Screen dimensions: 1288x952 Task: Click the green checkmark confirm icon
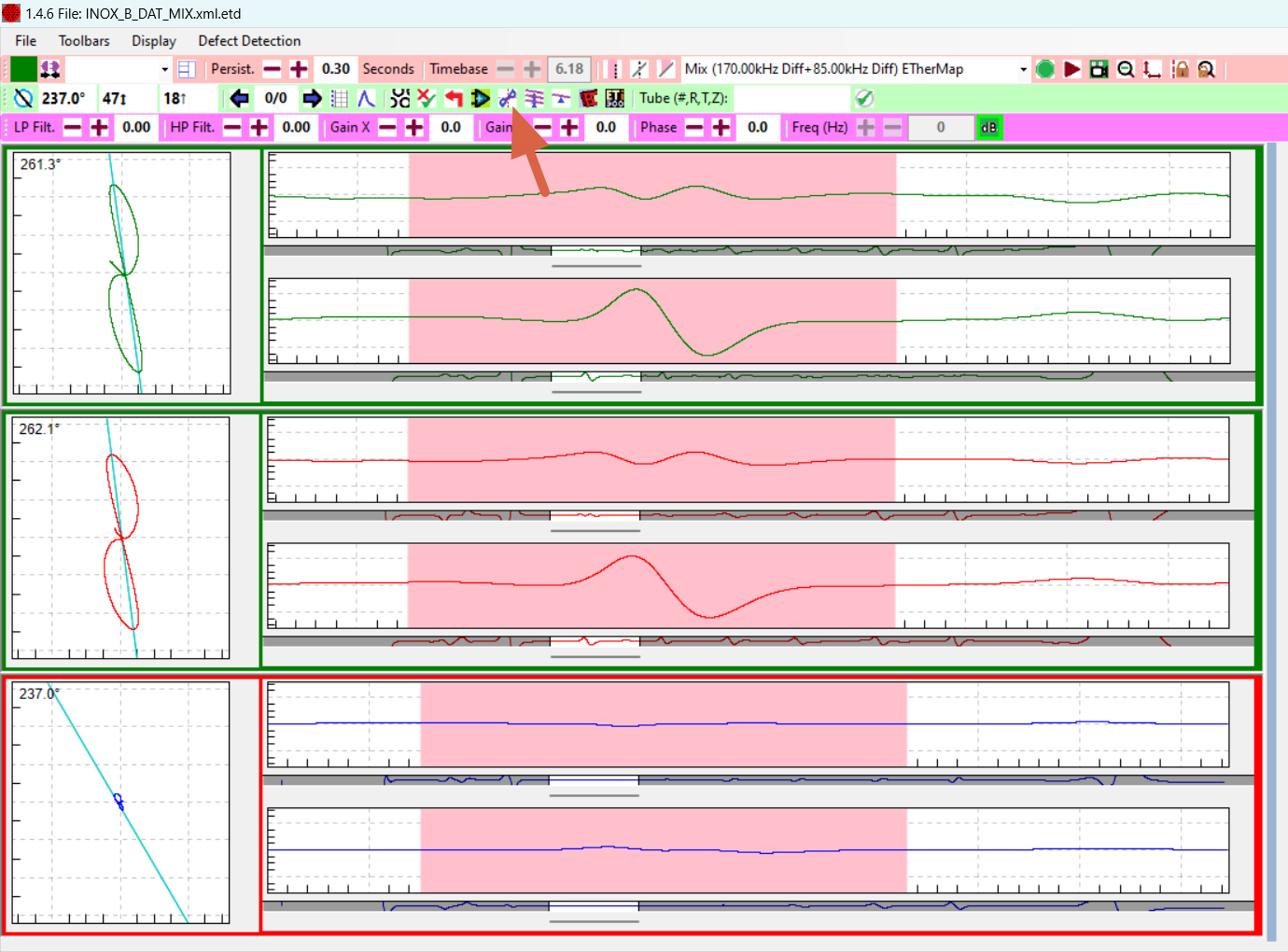click(864, 98)
